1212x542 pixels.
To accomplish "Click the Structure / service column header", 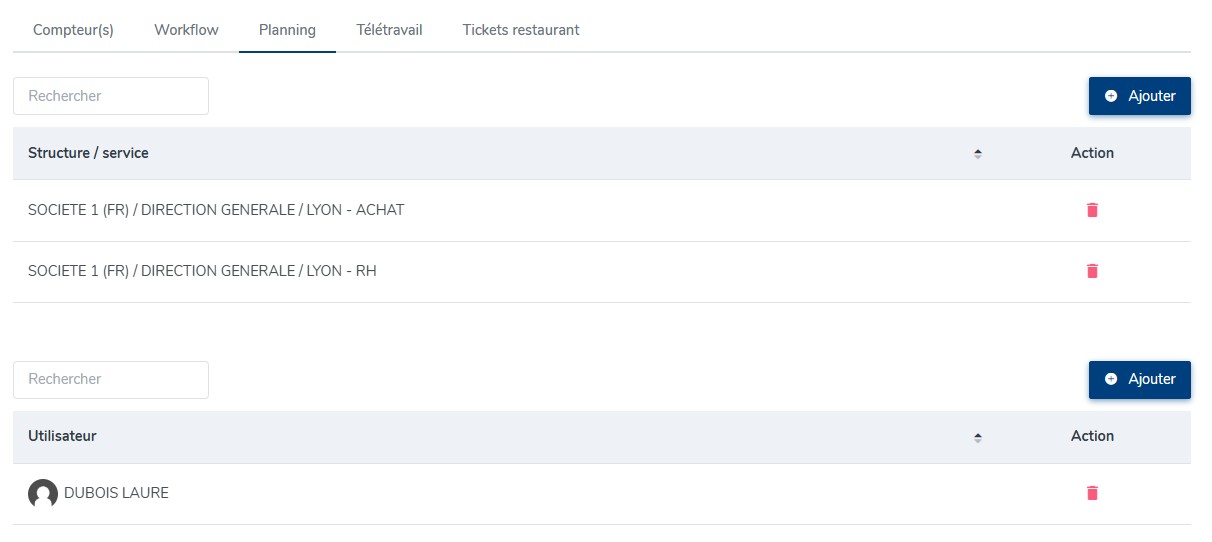I will point(88,153).
